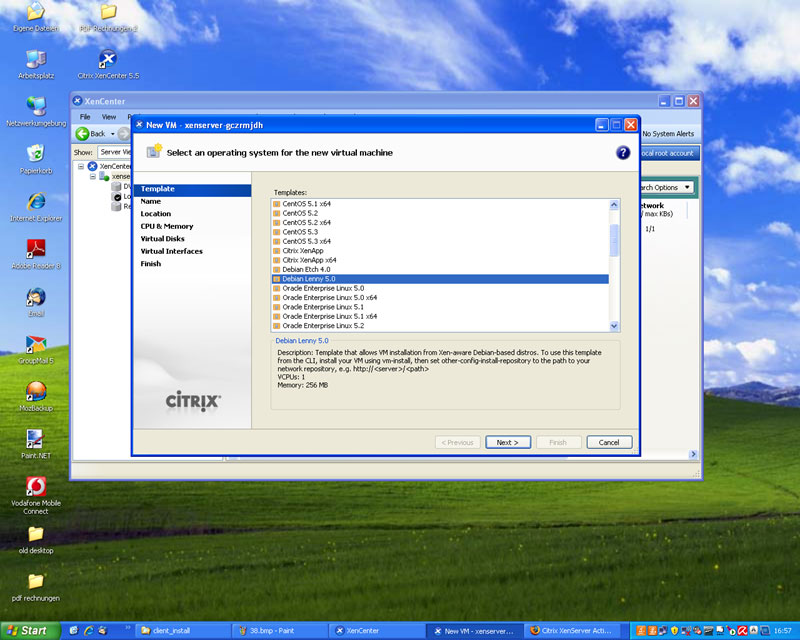Viewport: 800px width, 640px height.
Task: Open PDF Rechnungen desktop folder icon
Action: [108, 11]
